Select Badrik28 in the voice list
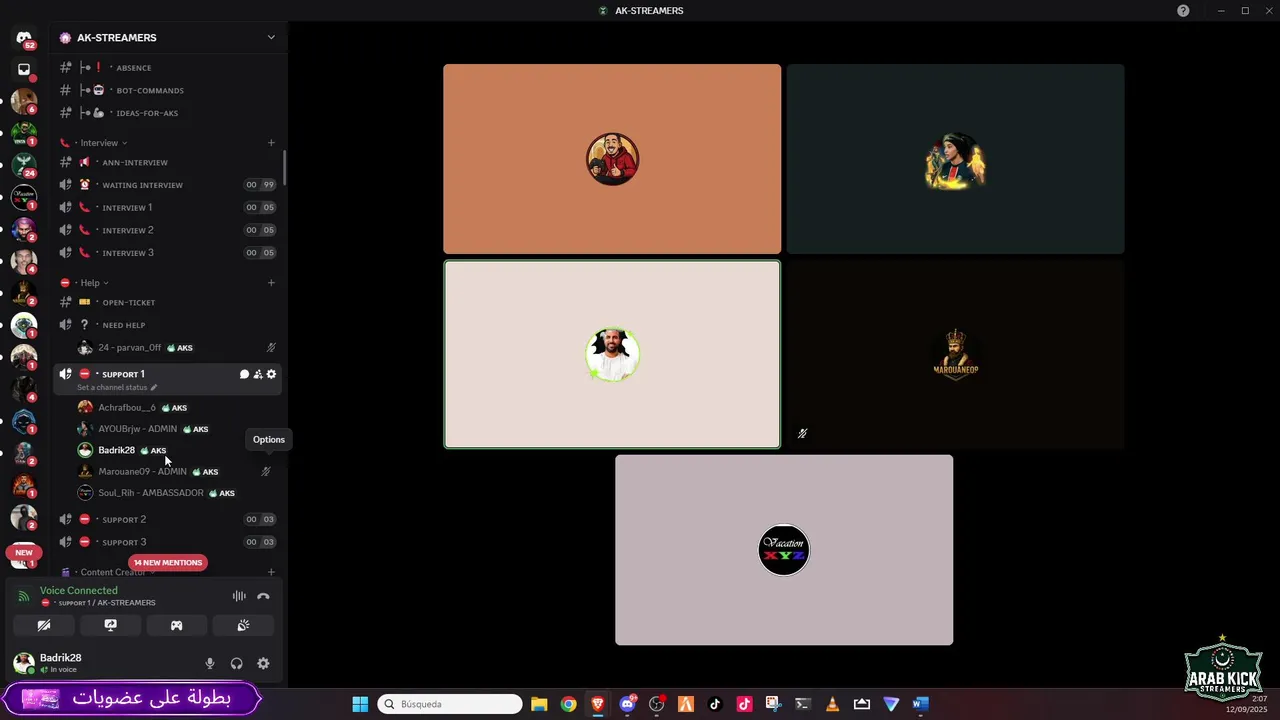Image resolution: width=1280 pixels, height=720 pixels. tap(176, 450)
